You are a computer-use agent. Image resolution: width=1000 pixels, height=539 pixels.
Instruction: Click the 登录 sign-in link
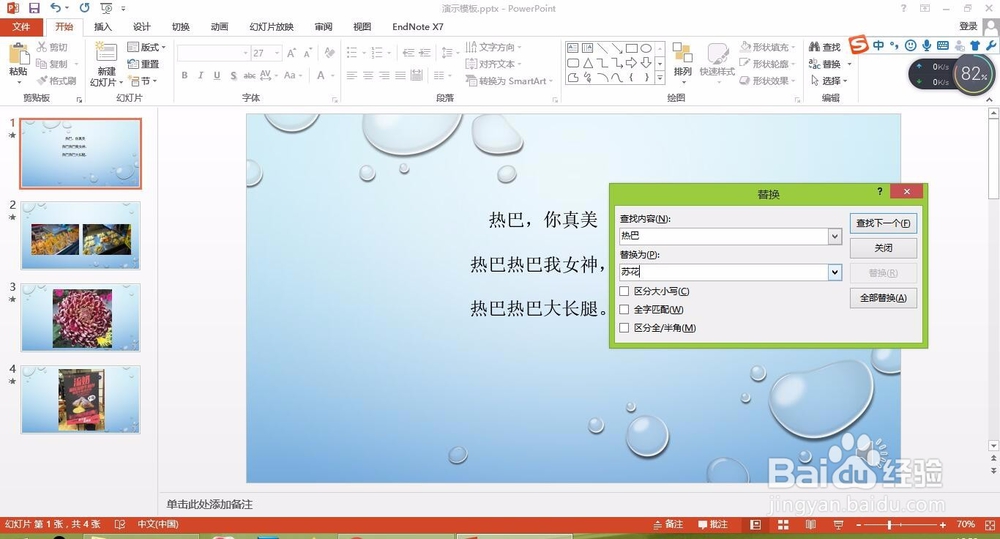[x=968, y=26]
